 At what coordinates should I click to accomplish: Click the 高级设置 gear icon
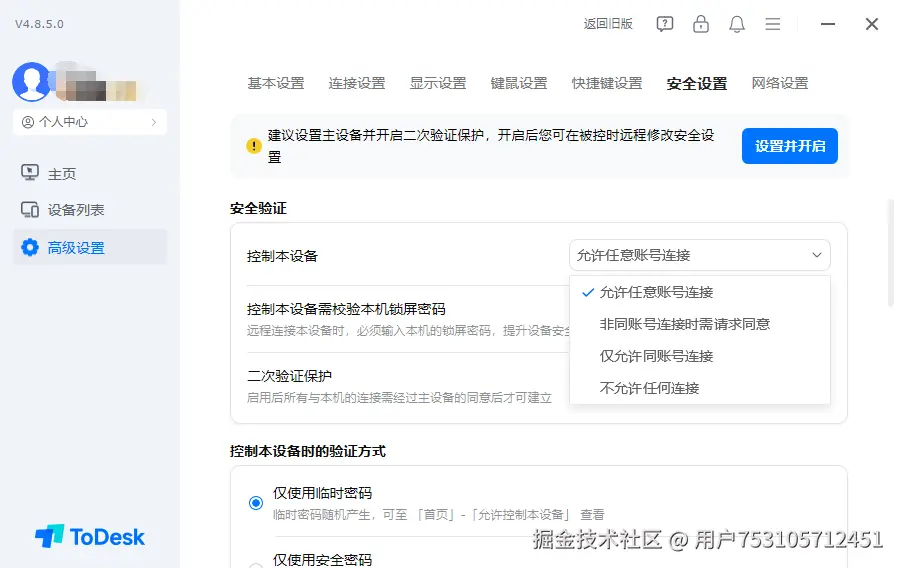coord(30,247)
